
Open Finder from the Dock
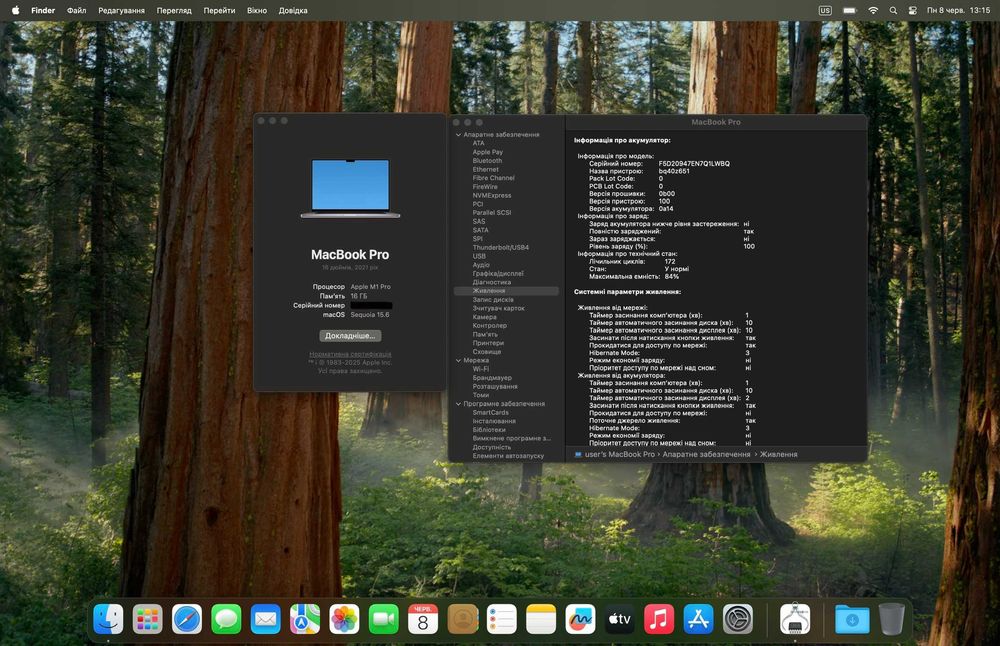pyautogui.click(x=108, y=619)
